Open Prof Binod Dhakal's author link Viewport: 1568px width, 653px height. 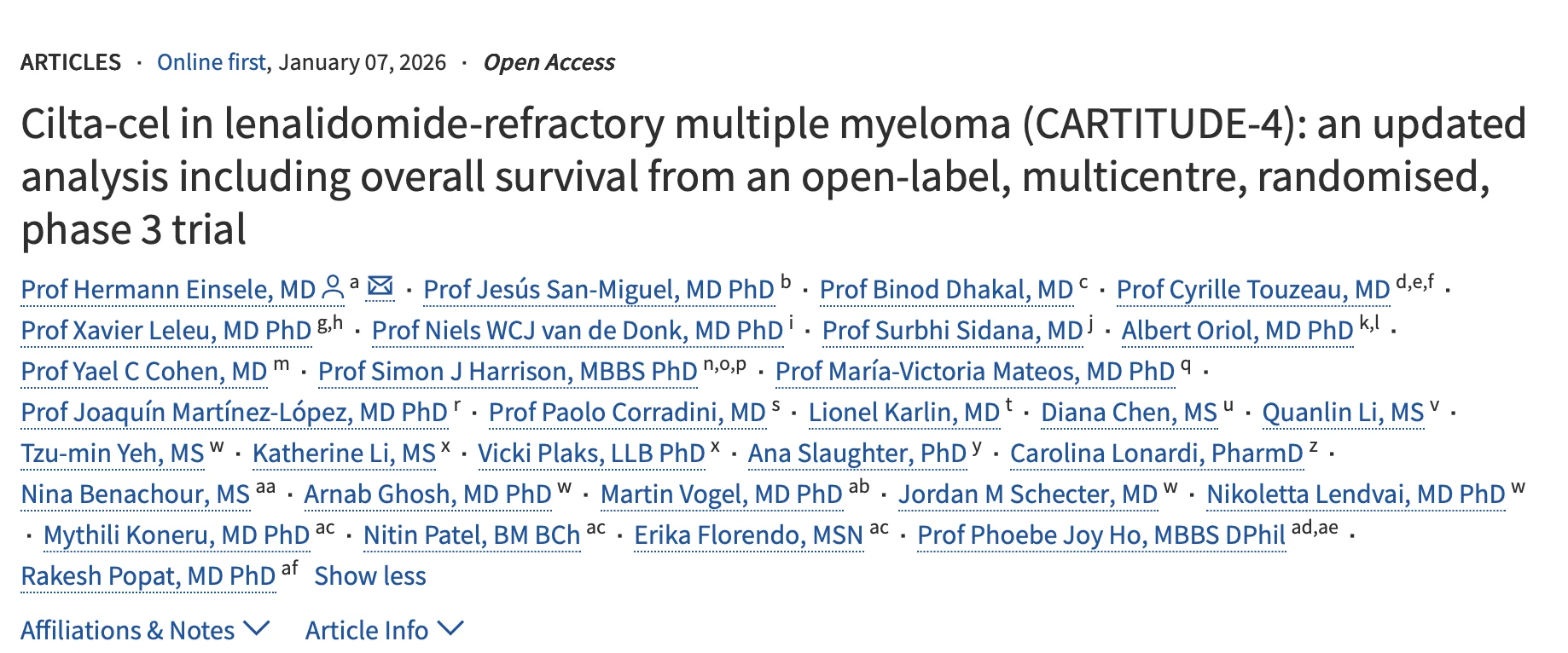tap(947, 290)
